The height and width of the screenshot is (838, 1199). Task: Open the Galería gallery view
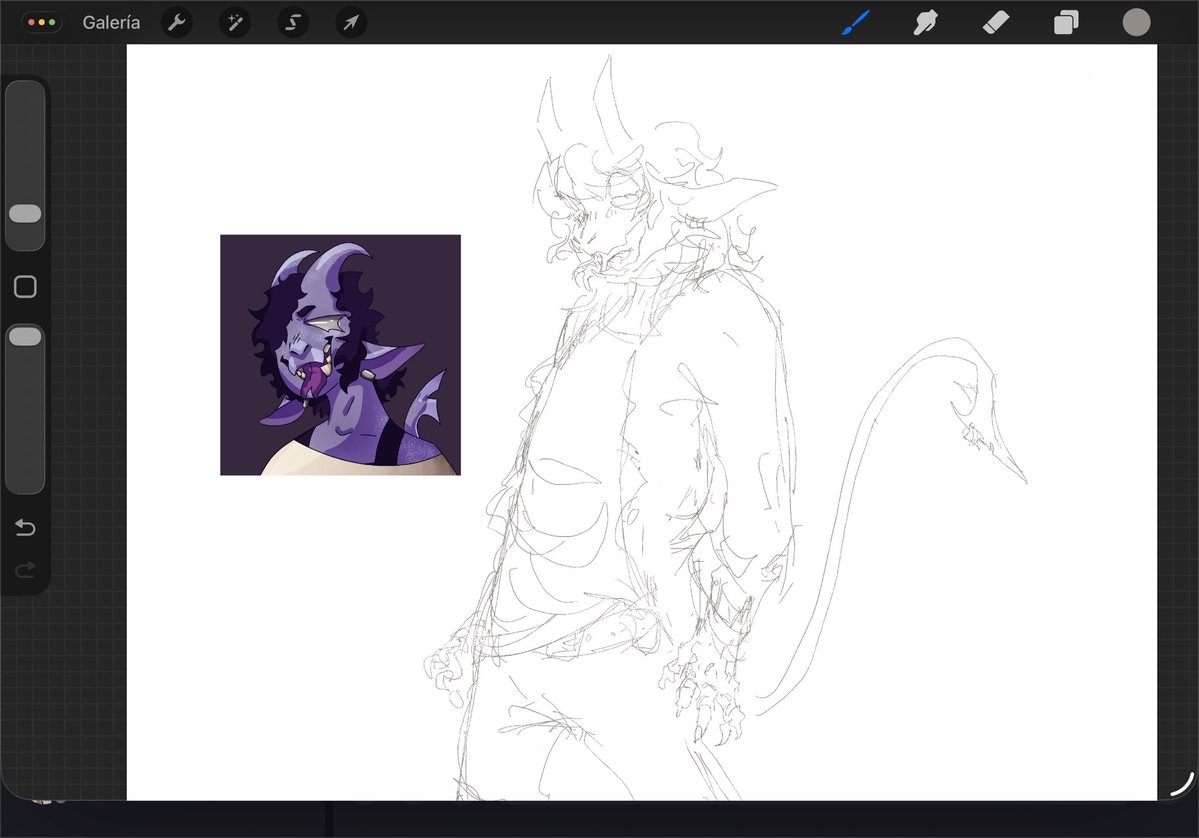coord(111,23)
